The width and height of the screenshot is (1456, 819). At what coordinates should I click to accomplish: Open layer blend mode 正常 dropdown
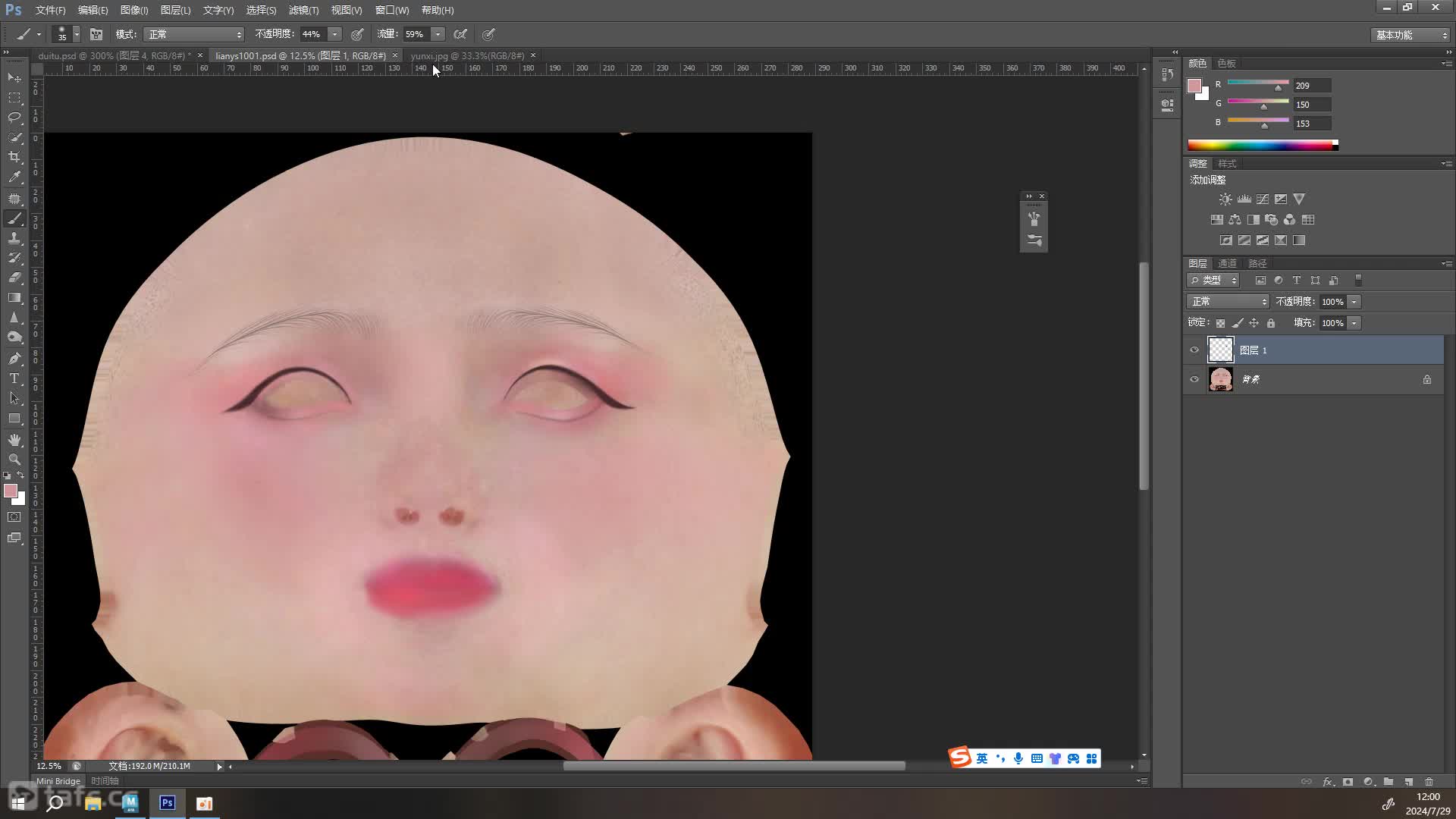[x=1228, y=302]
